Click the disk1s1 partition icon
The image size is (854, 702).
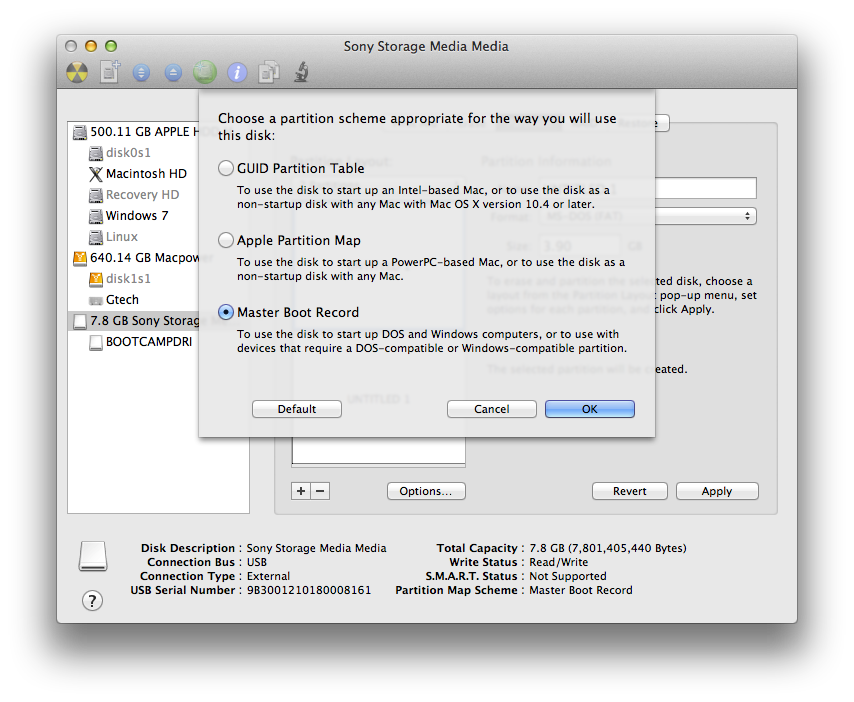point(96,279)
